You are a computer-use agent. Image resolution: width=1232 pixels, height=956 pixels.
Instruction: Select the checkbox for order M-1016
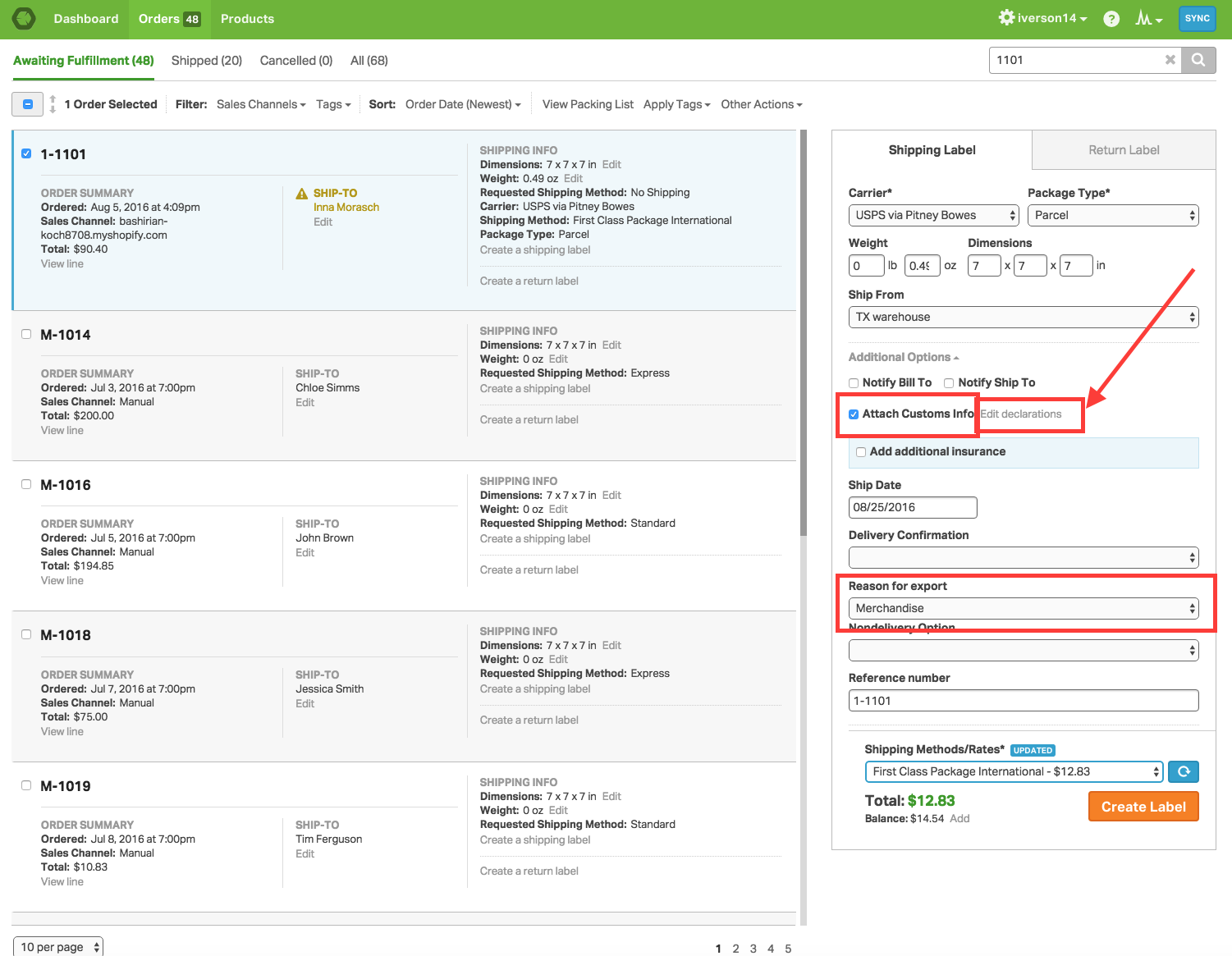[26, 484]
